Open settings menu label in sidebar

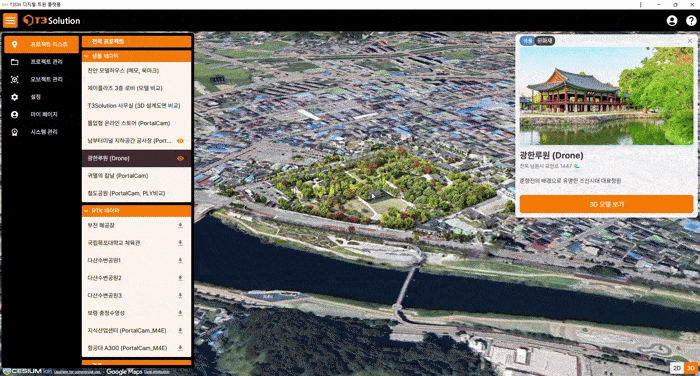[x=36, y=97]
